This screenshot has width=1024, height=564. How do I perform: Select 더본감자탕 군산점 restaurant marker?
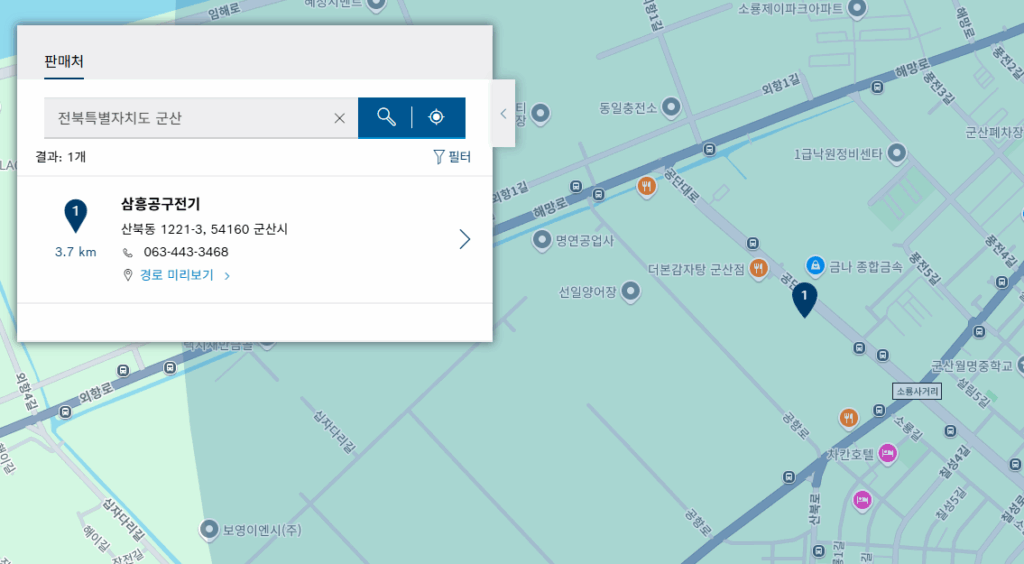[758, 268]
